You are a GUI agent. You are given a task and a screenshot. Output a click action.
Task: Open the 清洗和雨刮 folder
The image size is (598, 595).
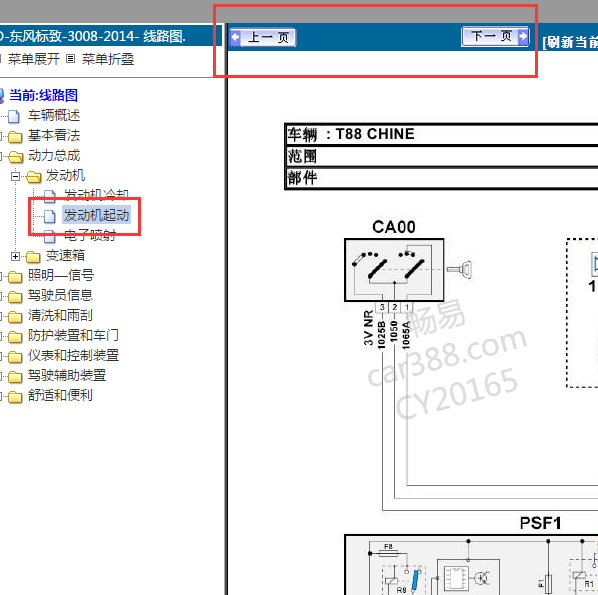(60, 315)
